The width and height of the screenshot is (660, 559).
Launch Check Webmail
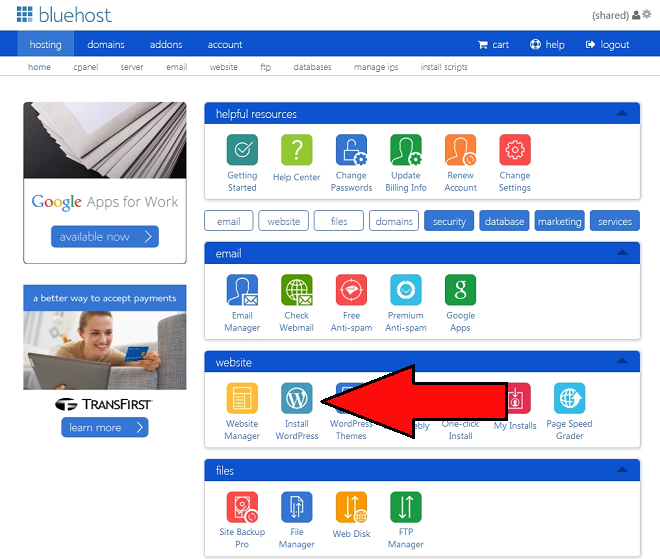click(x=296, y=290)
